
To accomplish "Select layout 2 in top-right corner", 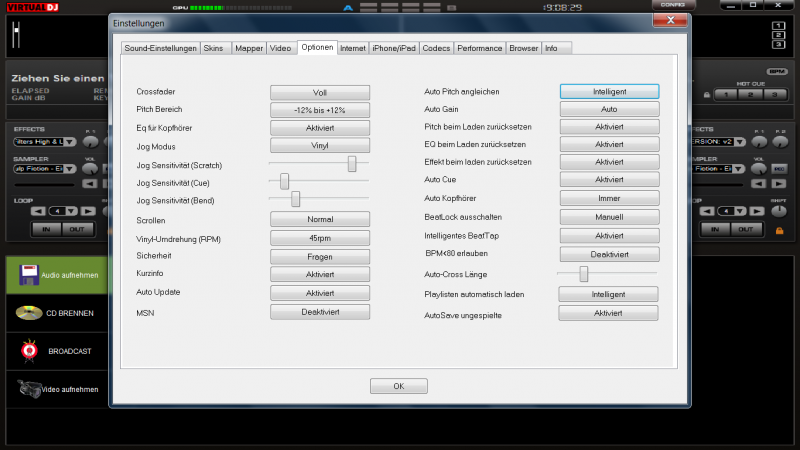I will [778, 34].
